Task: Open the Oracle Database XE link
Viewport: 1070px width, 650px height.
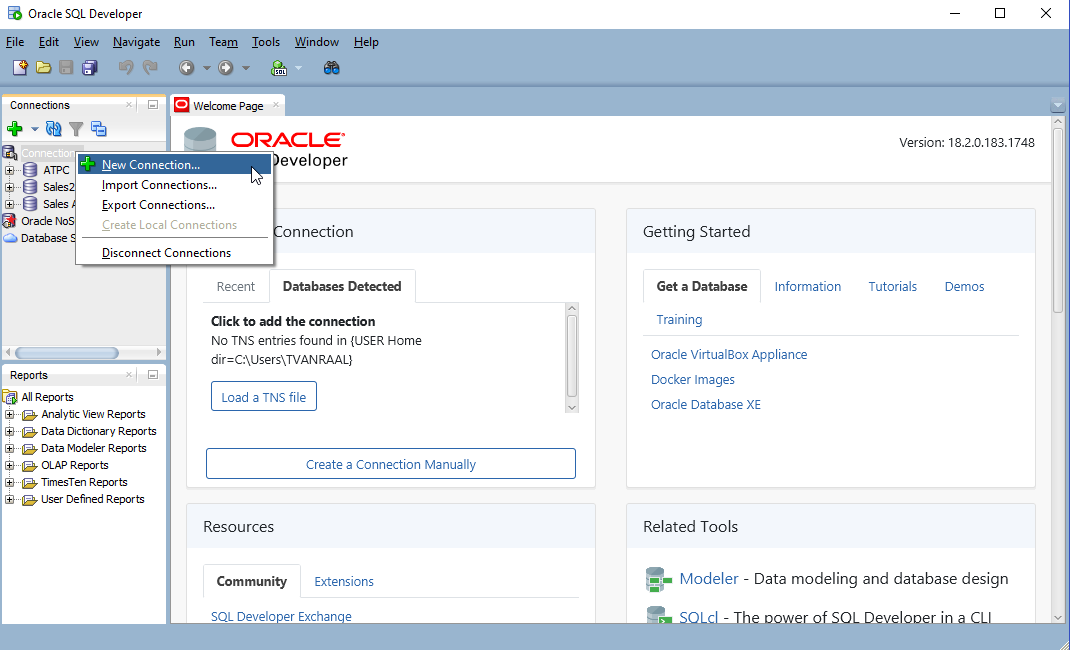Action: [x=706, y=404]
